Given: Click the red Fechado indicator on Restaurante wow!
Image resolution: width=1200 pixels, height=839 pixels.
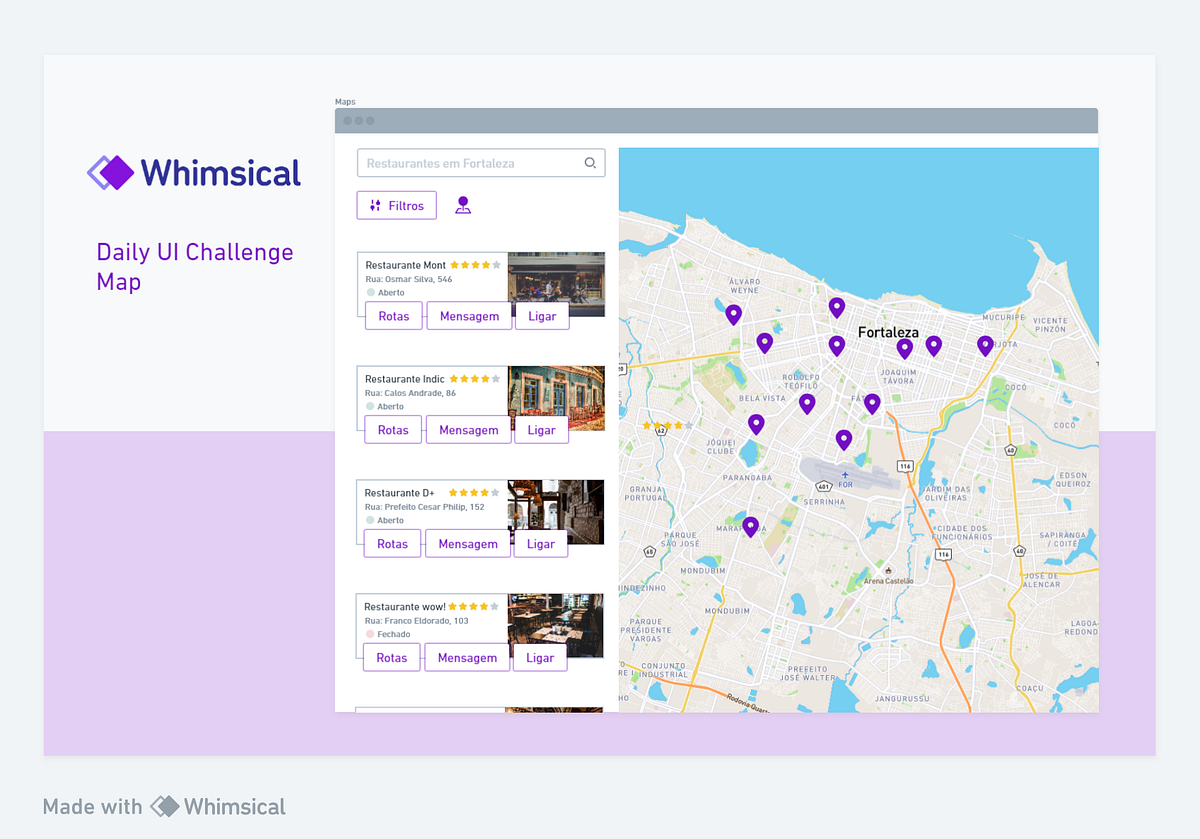Looking at the screenshot, I should [368, 634].
